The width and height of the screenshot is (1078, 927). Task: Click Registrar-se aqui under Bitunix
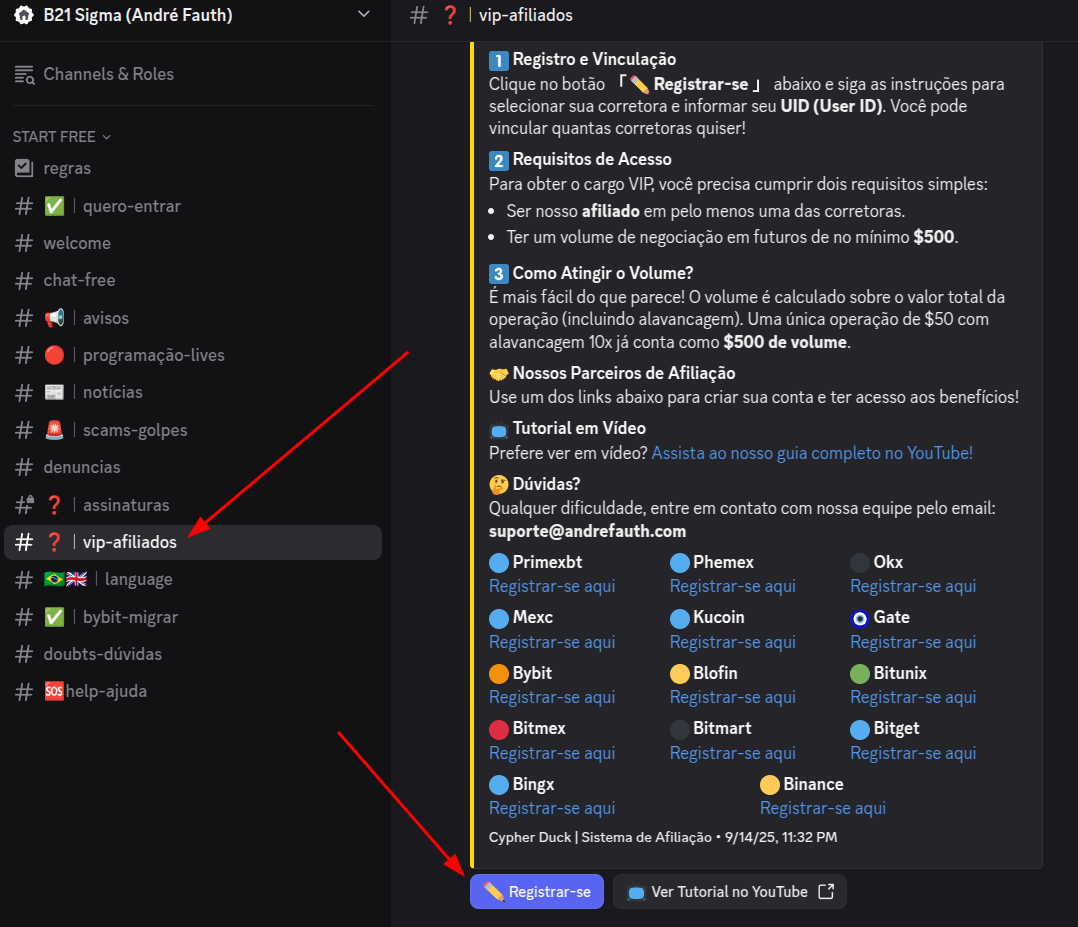click(913, 697)
